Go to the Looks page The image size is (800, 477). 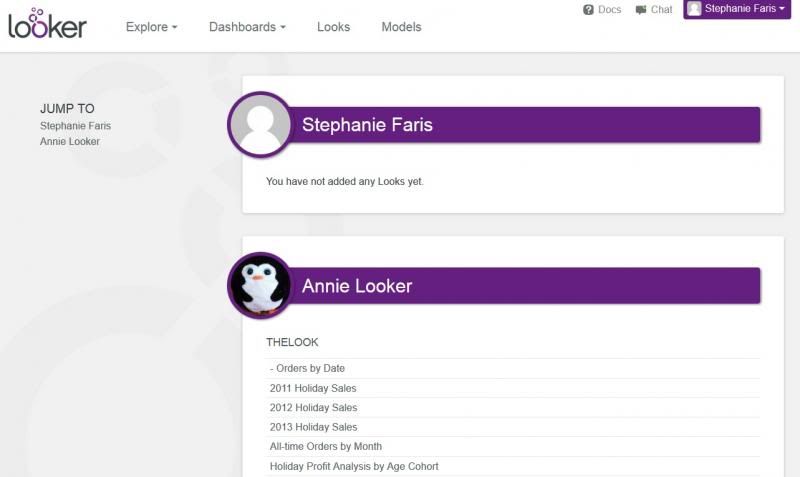[x=333, y=27]
